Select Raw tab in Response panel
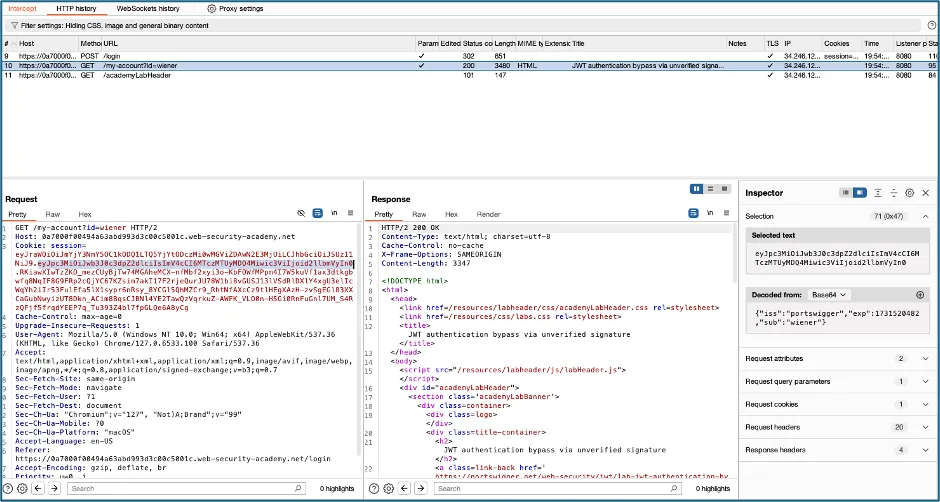 419,214
